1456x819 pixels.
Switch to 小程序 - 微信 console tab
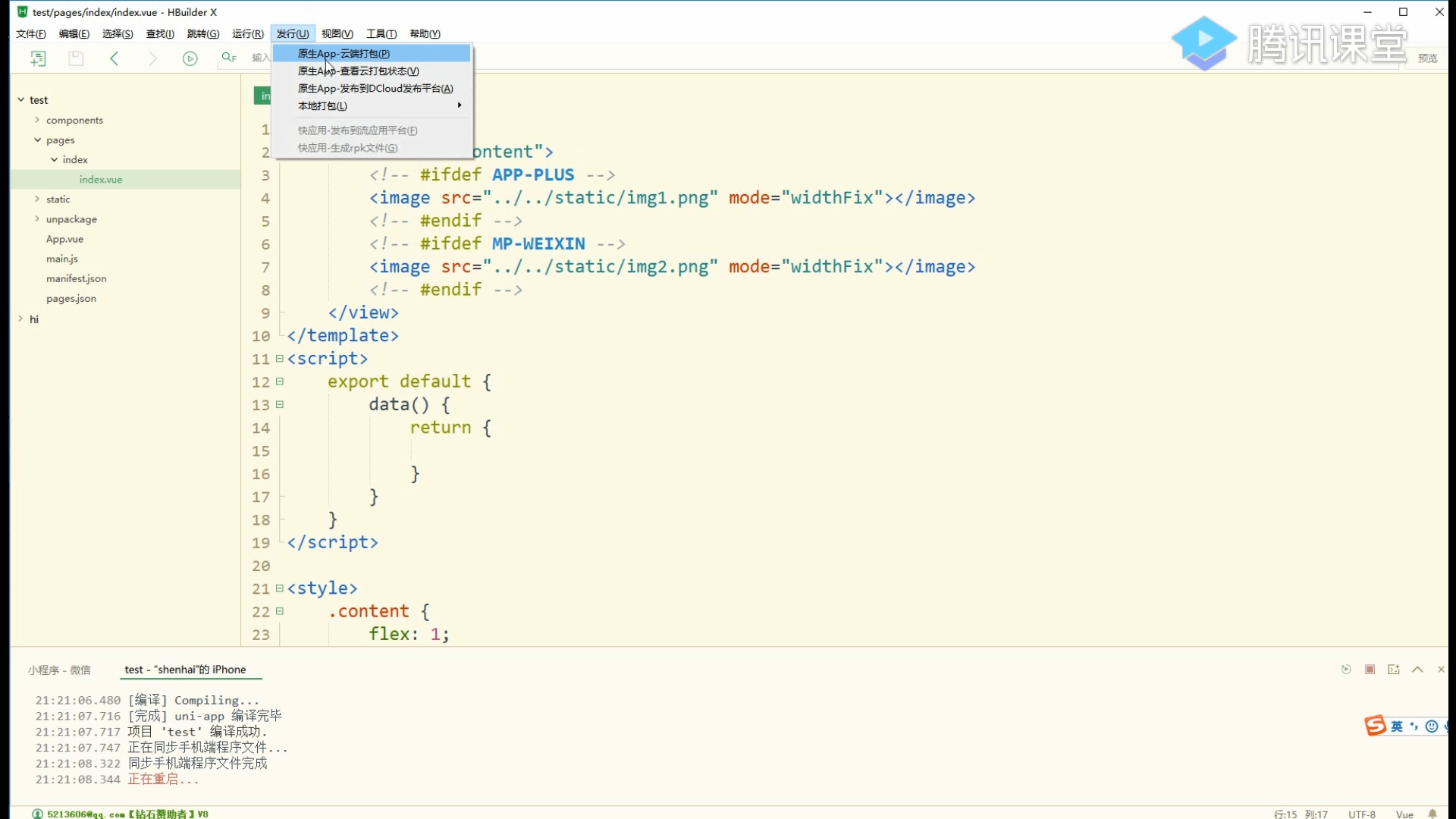pyautogui.click(x=59, y=670)
